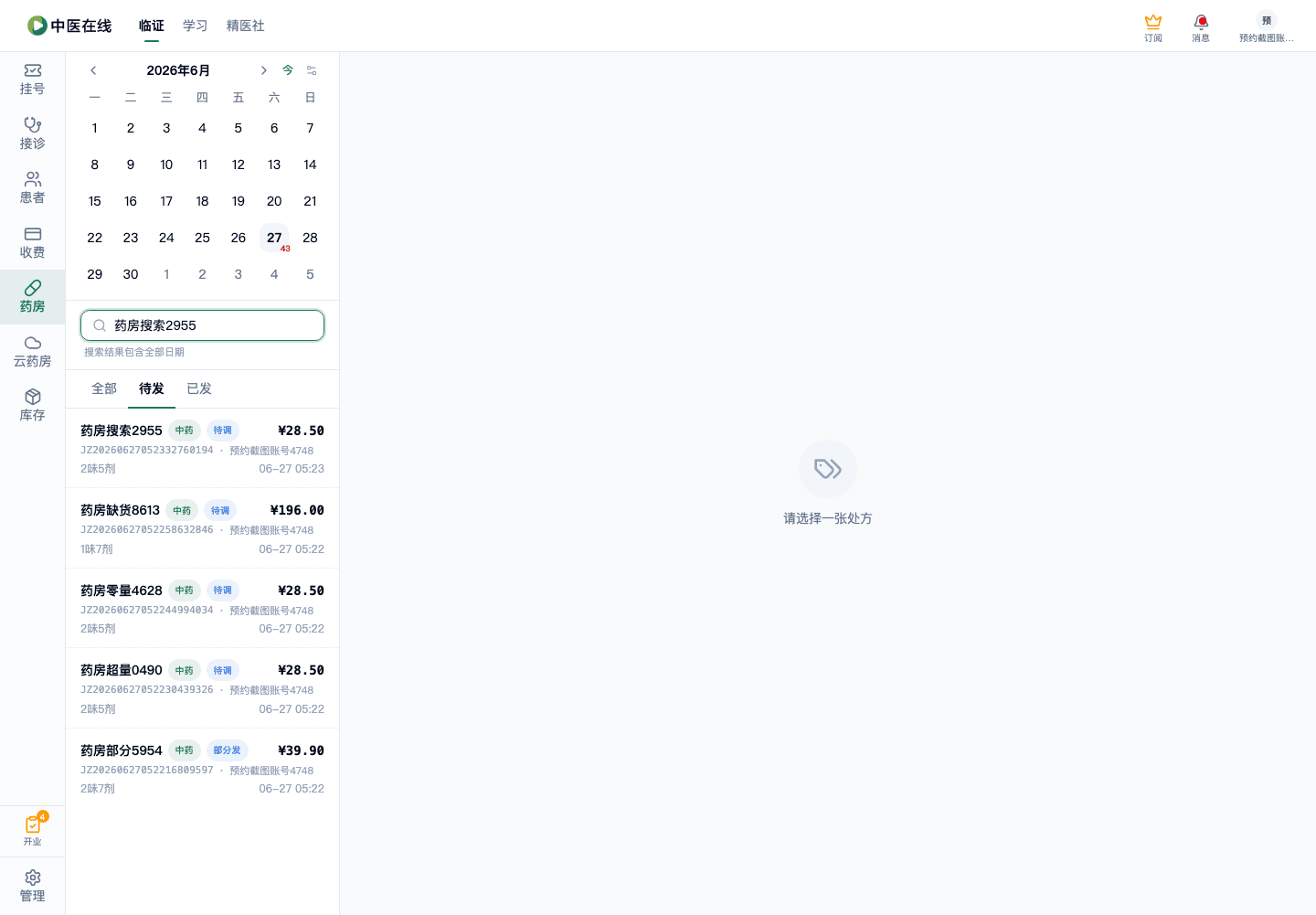Viewport: 1316px width, 915px height.
Task: Click the ¥196.00 price
Action: [x=297, y=510]
